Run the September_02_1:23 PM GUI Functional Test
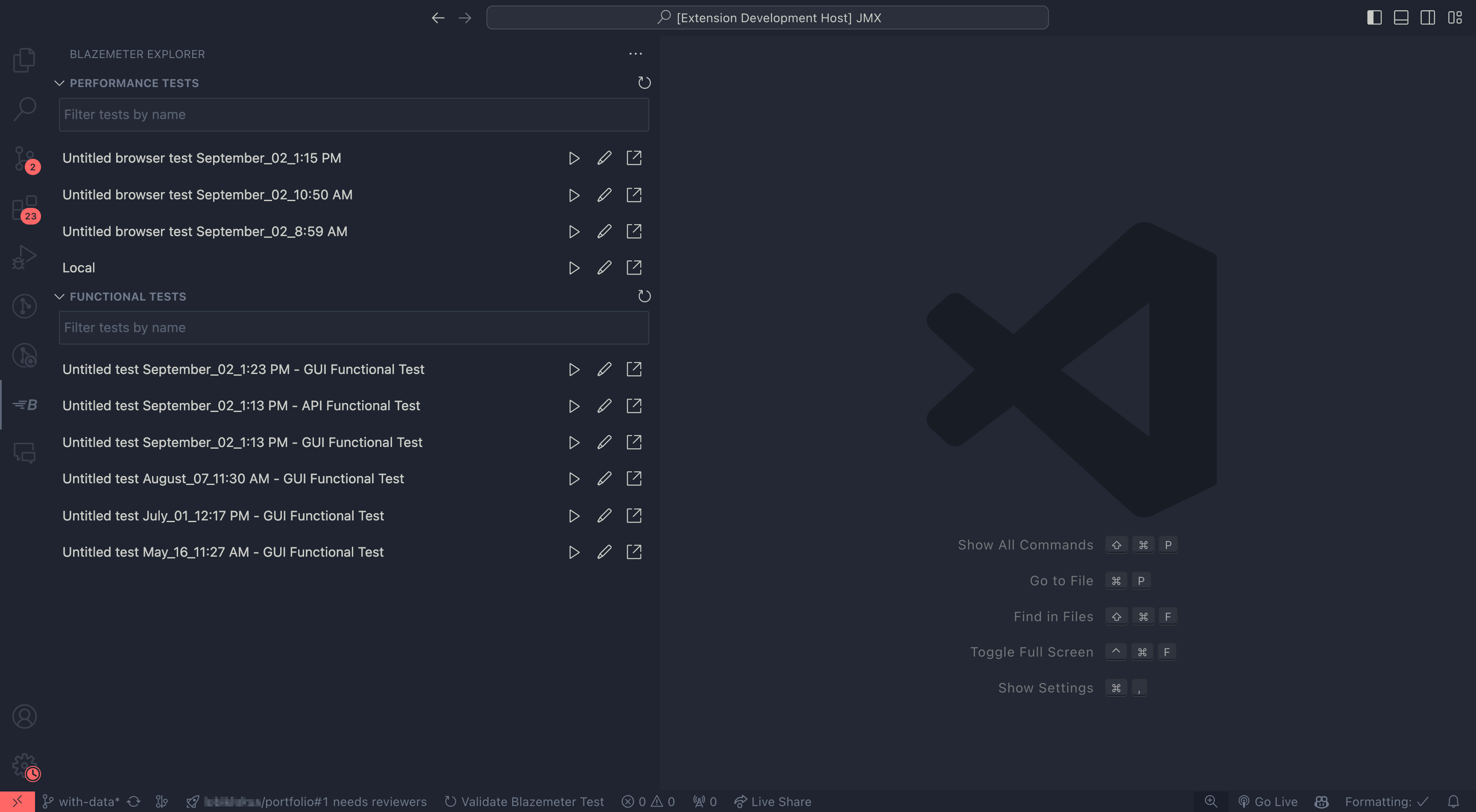1476x812 pixels. pyautogui.click(x=574, y=369)
